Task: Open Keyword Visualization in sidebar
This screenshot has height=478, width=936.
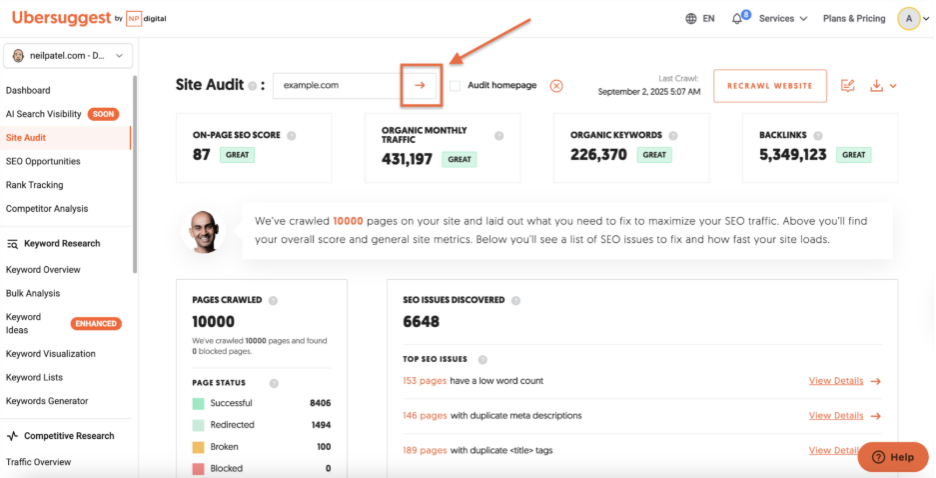Action: pos(51,354)
